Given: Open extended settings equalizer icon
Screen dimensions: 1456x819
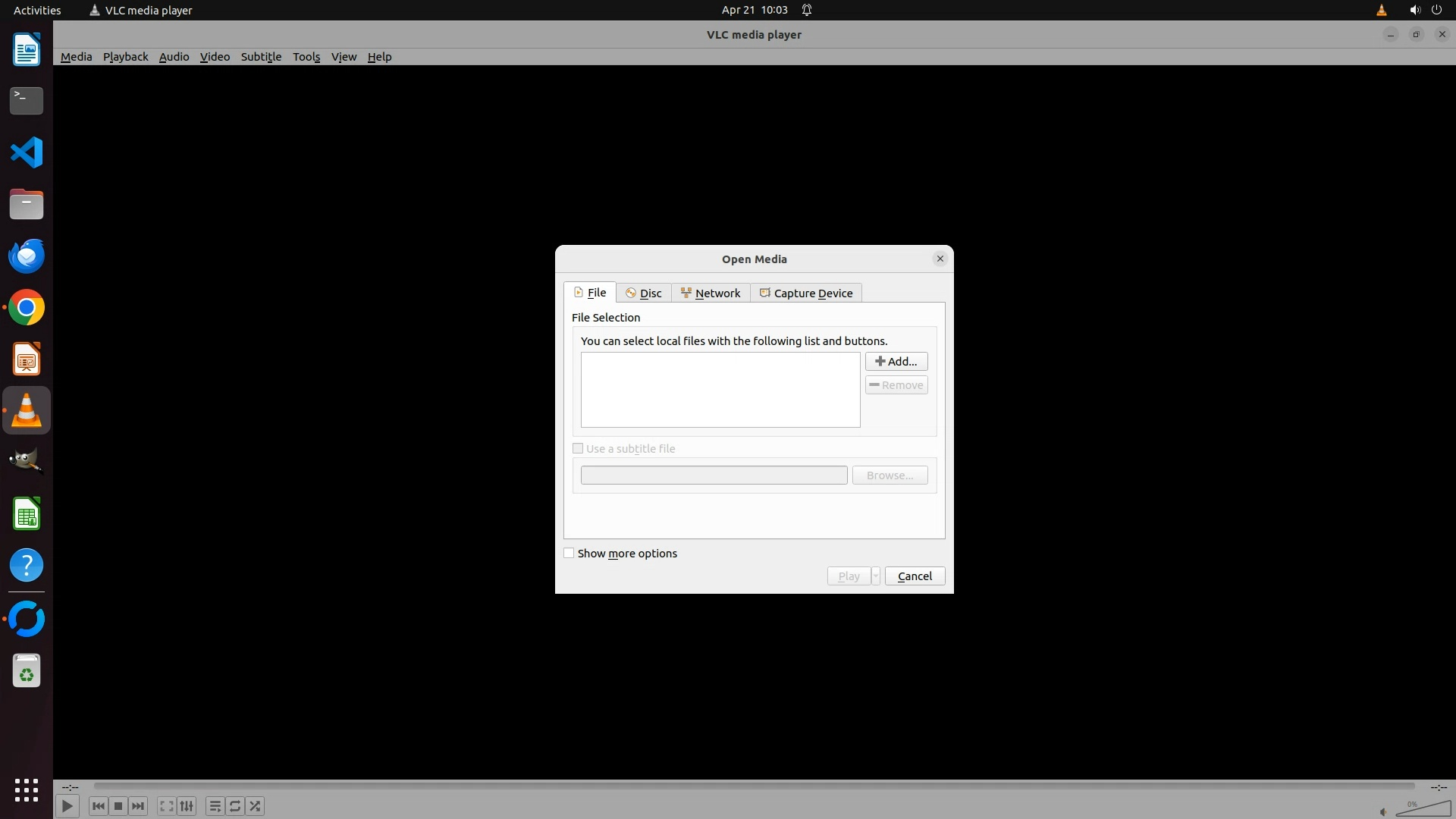Looking at the screenshot, I should [187, 806].
